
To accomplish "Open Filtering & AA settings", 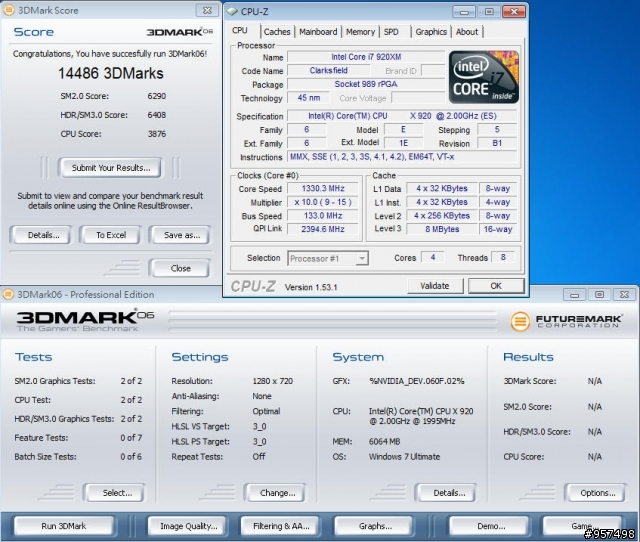I will tap(281, 526).
